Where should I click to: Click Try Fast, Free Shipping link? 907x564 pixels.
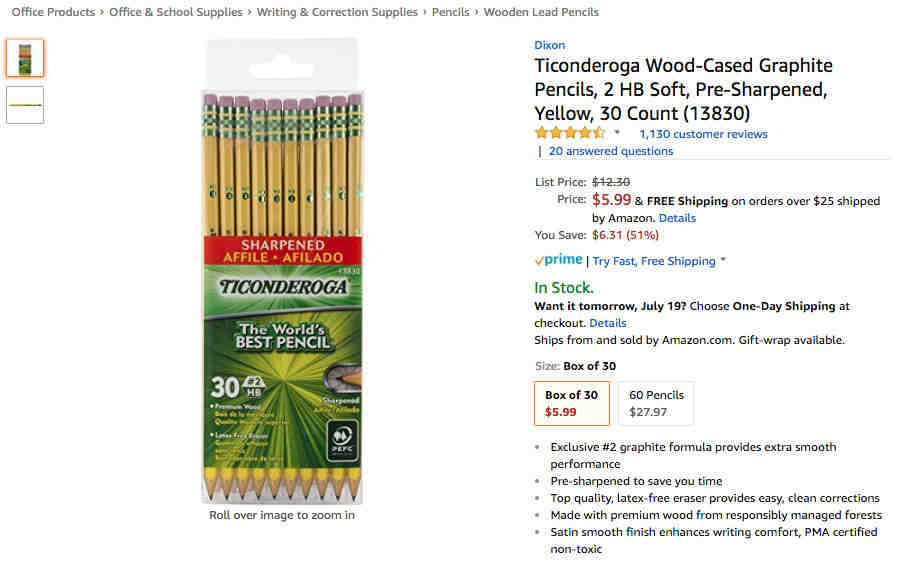(654, 261)
